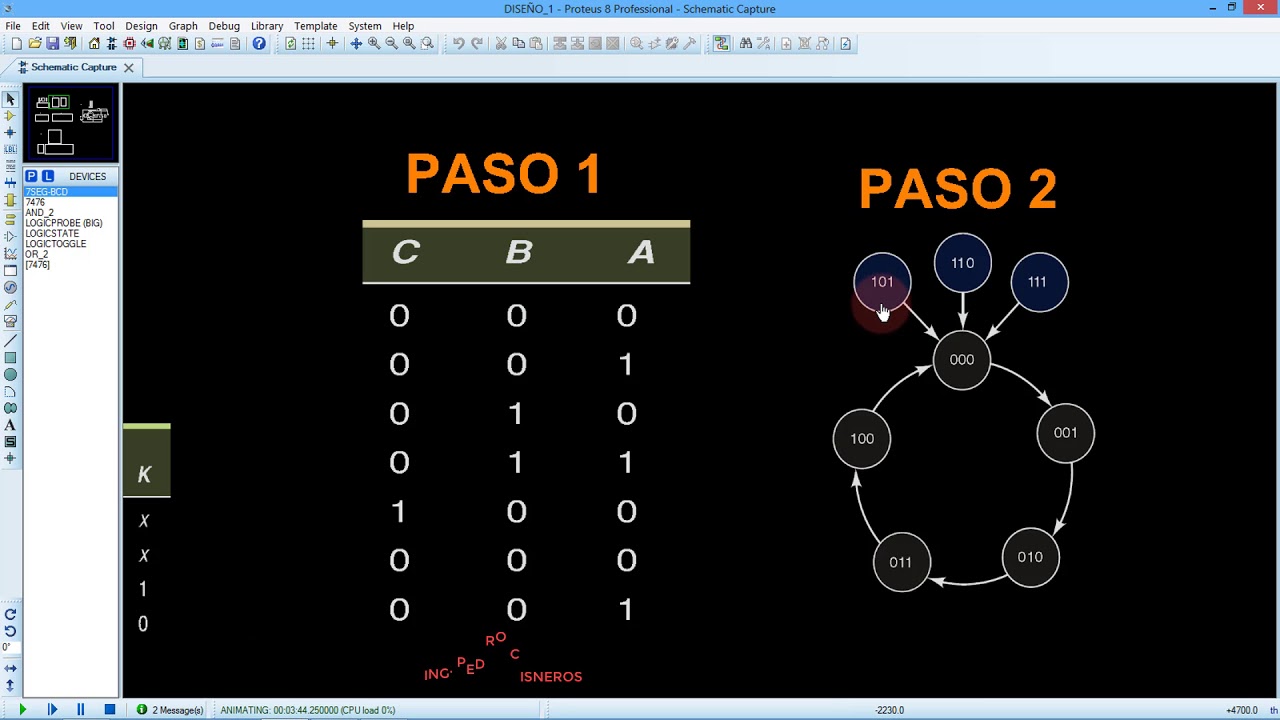Close the Schematic Capture tab
The height and width of the screenshot is (720, 1280).
coord(128,67)
